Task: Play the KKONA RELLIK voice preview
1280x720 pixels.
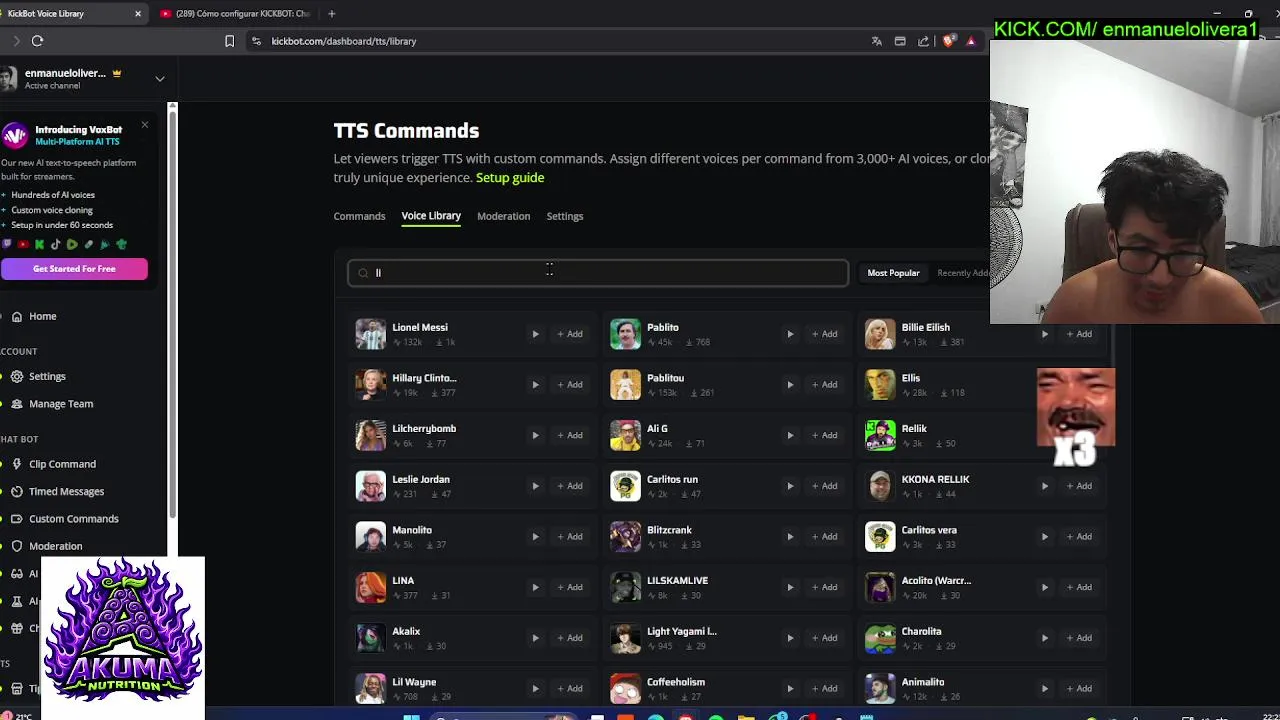Action: click(1045, 486)
